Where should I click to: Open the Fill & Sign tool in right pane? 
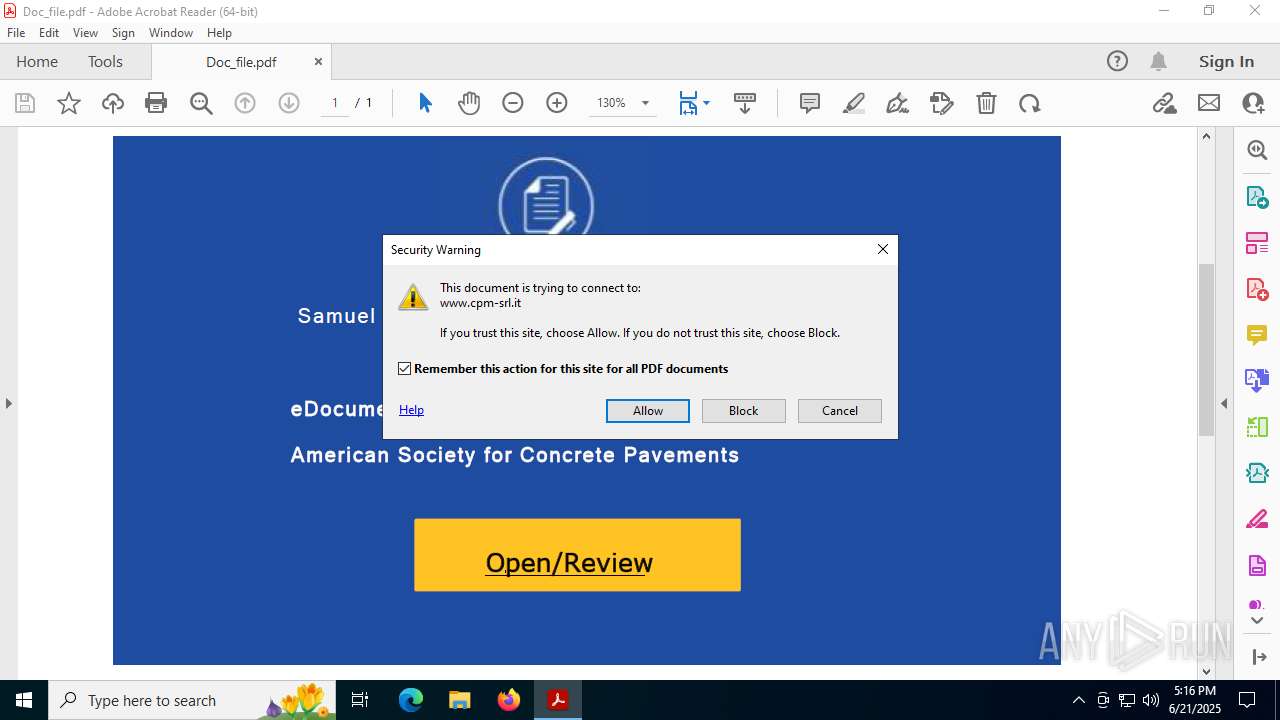click(x=1257, y=519)
